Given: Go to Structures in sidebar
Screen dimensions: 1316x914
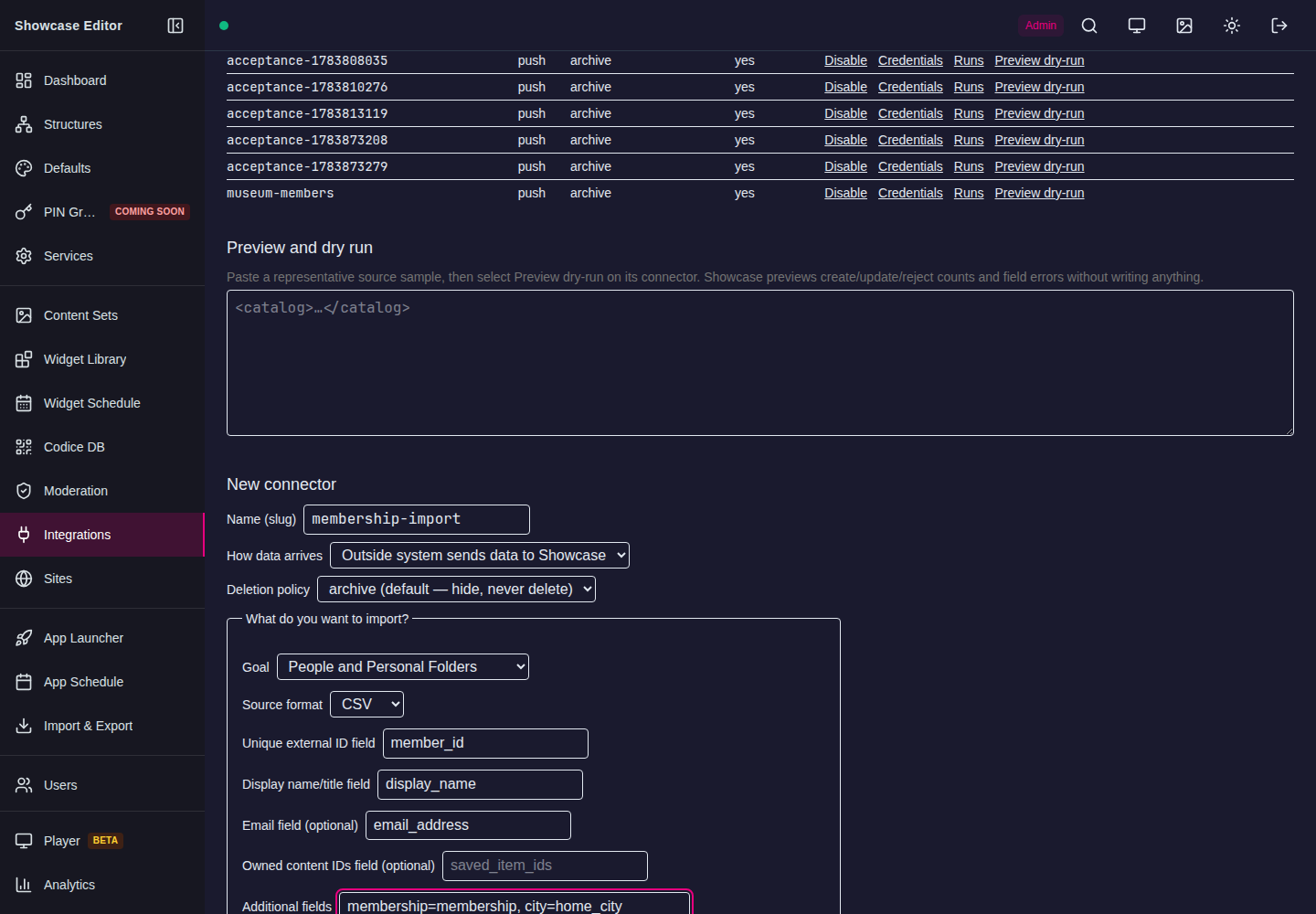Looking at the screenshot, I should coord(102,124).
